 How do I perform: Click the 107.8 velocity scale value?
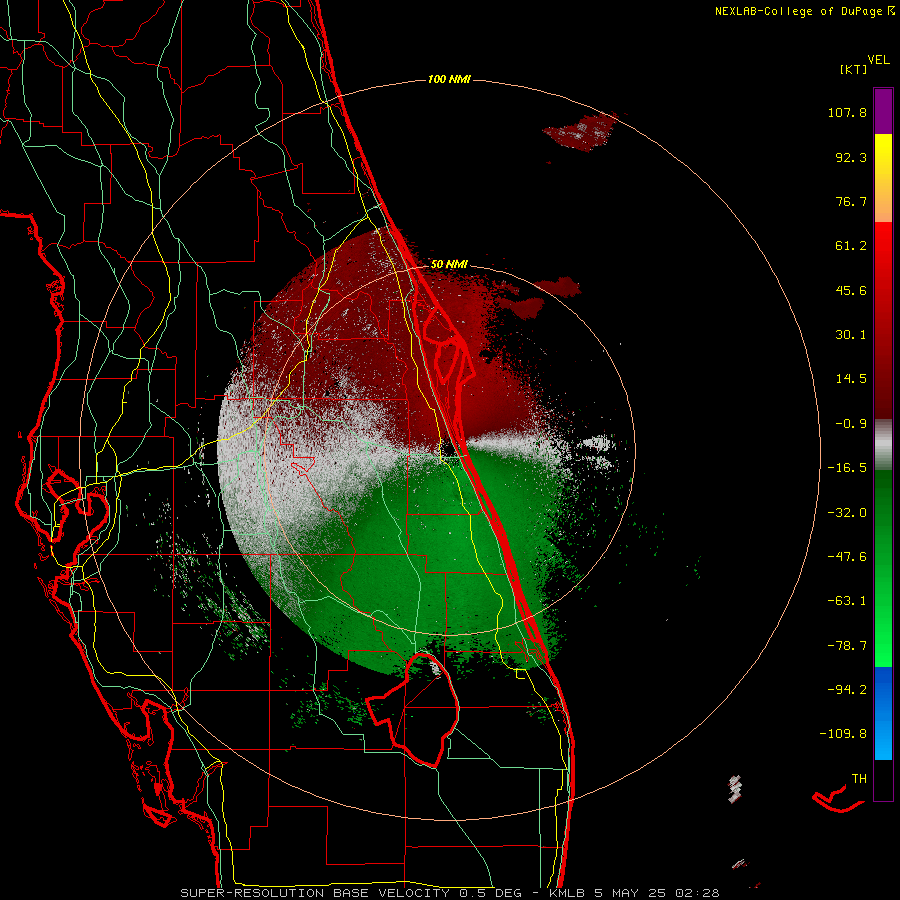[x=847, y=112]
